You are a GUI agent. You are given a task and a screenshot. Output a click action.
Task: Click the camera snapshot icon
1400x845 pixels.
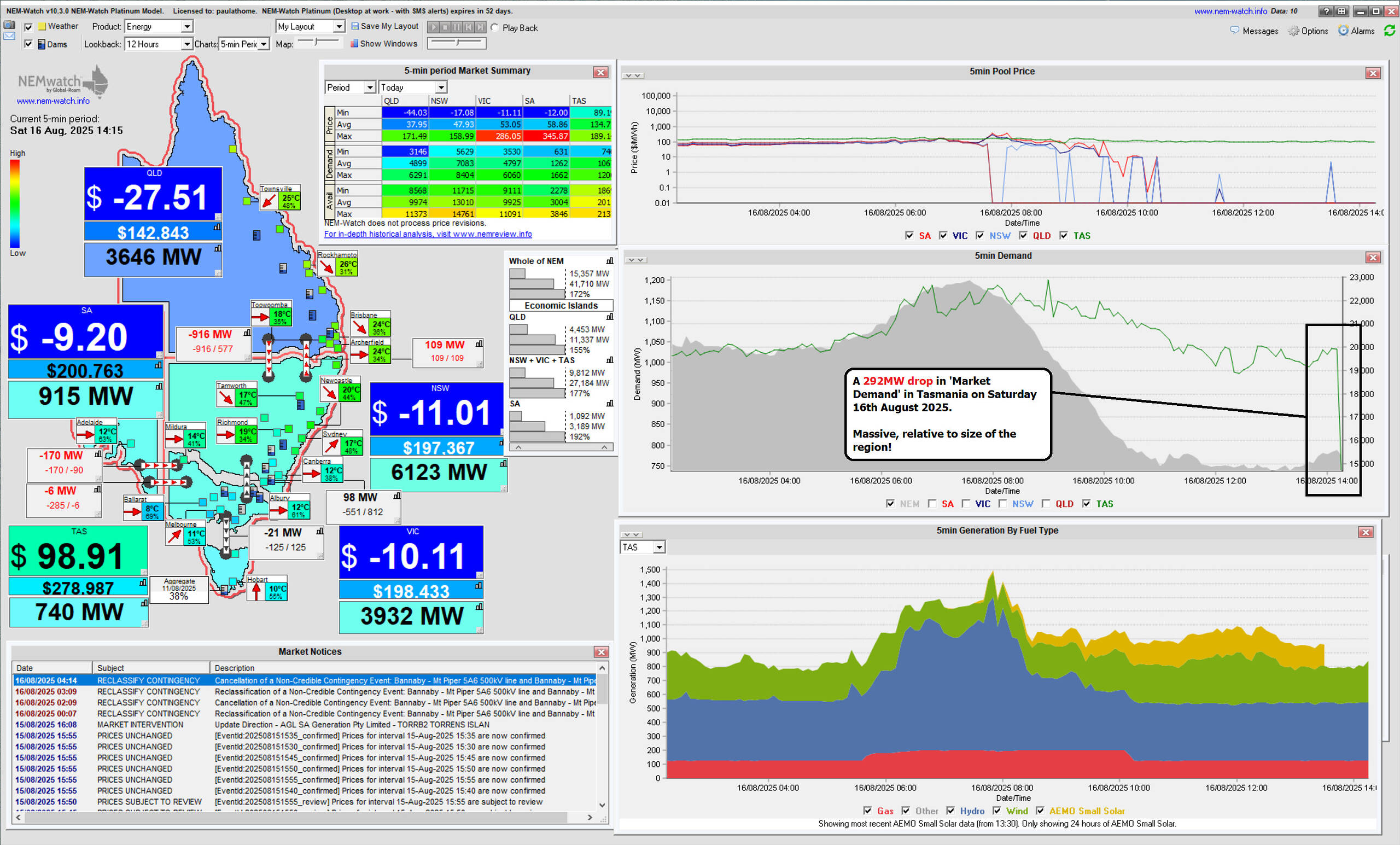[9, 25]
